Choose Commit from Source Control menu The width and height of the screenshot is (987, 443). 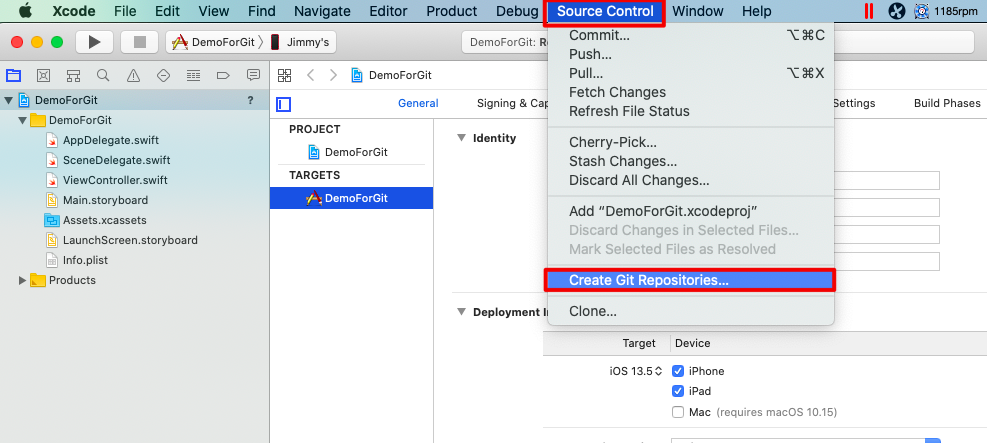[691, 36]
